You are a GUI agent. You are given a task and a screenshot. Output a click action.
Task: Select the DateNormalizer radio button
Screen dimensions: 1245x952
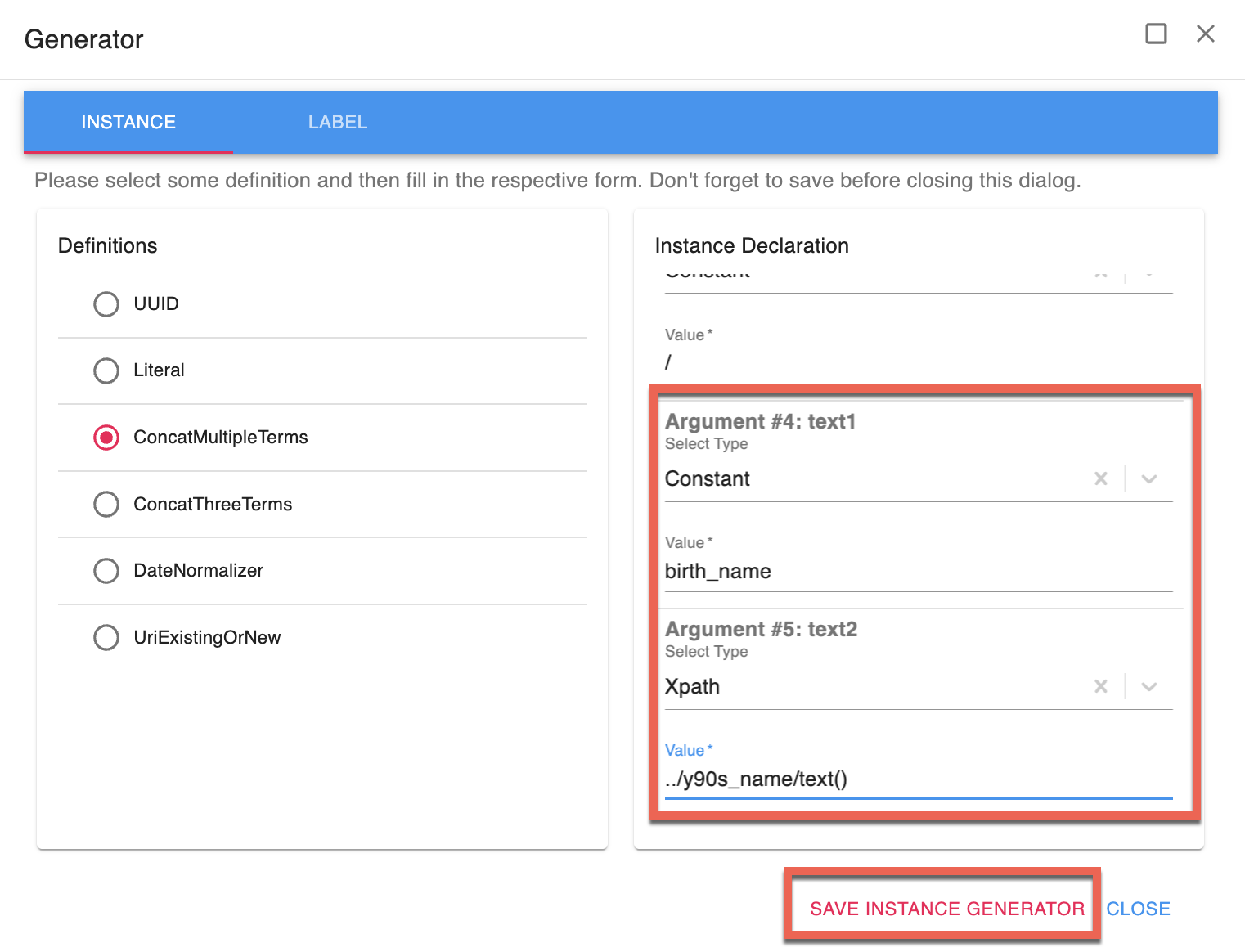pos(106,571)
